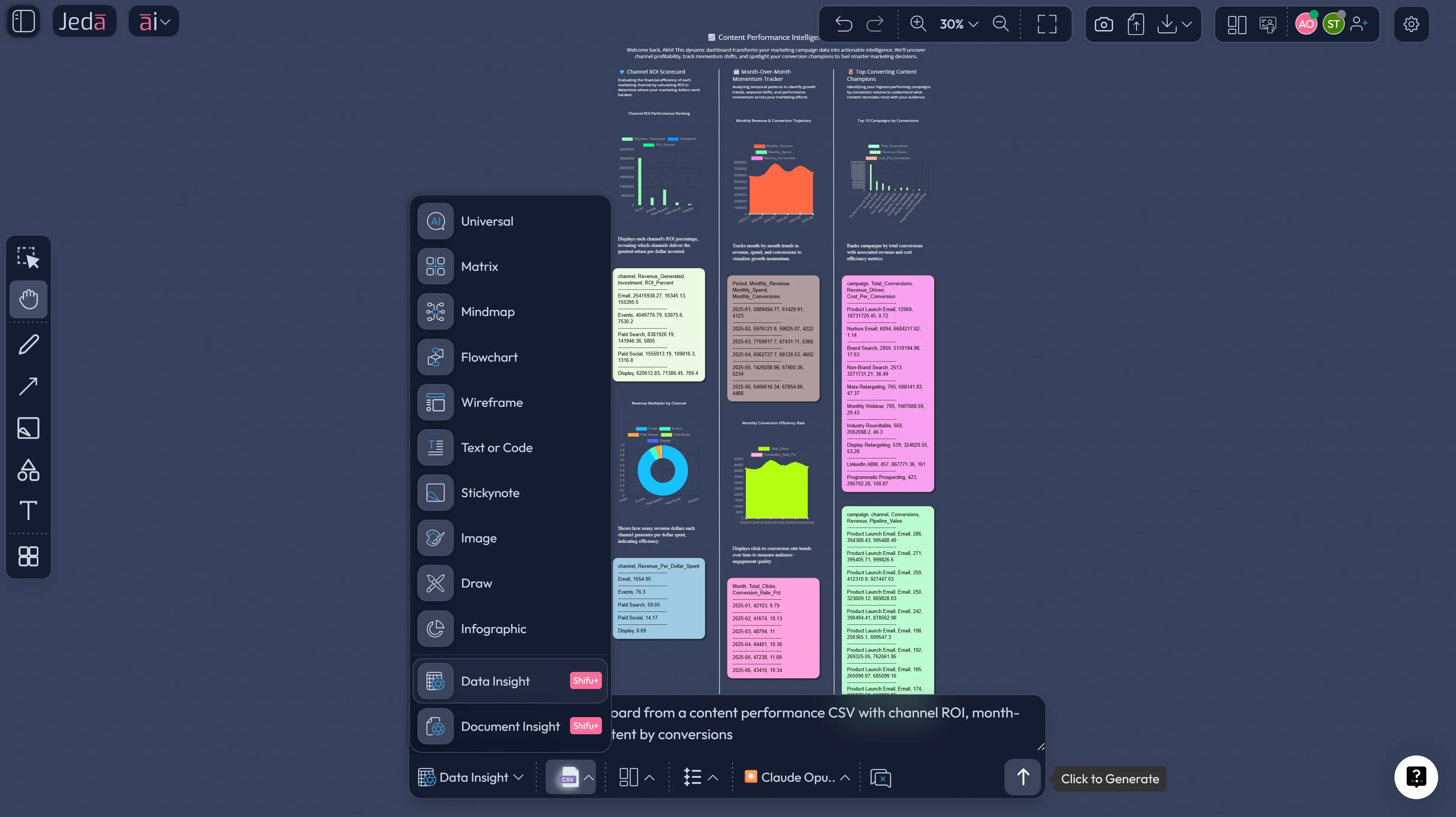1456x817 pixels.
Task: Open the AO avatar profile
Action: 1306,24
